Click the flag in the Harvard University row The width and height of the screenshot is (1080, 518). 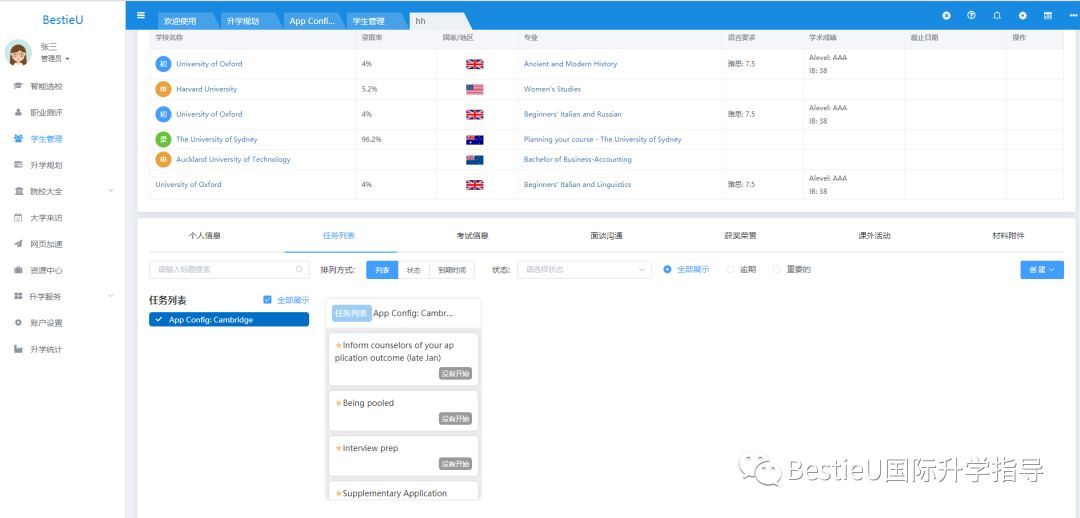(475, 89)
